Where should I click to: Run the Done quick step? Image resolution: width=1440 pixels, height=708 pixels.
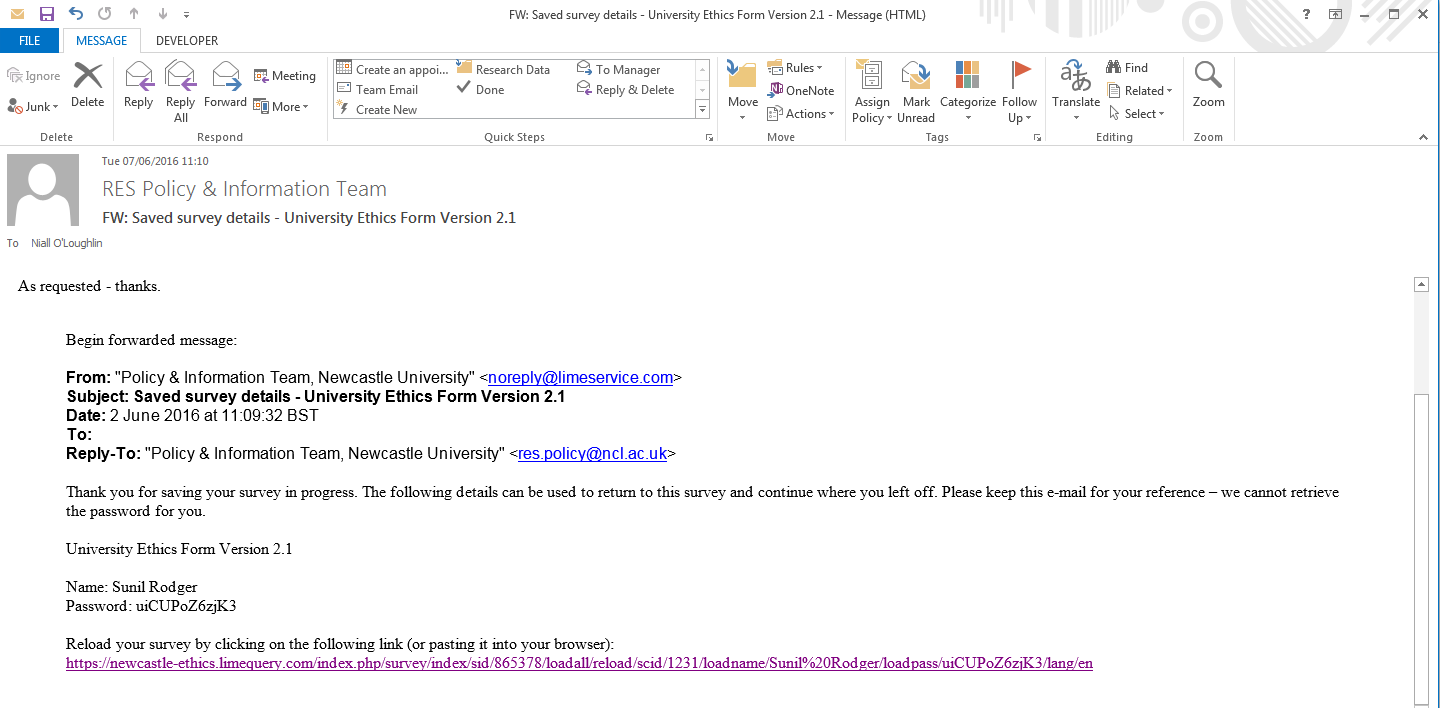pos(489,89)
